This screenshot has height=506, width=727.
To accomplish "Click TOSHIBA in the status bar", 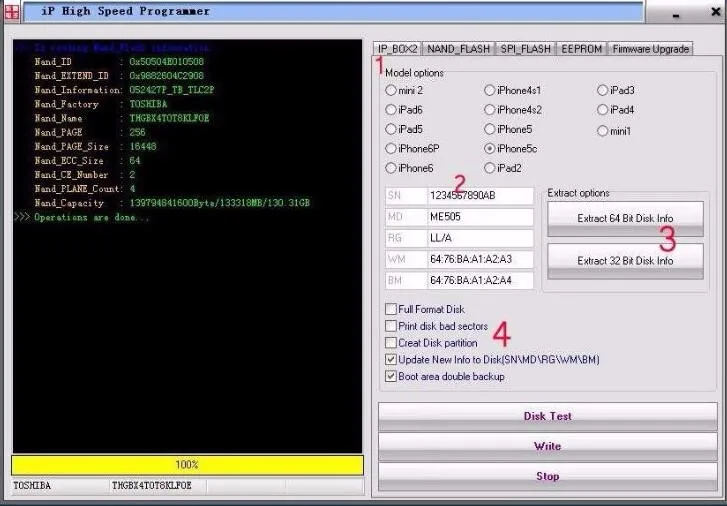I will tap(32, 486).
